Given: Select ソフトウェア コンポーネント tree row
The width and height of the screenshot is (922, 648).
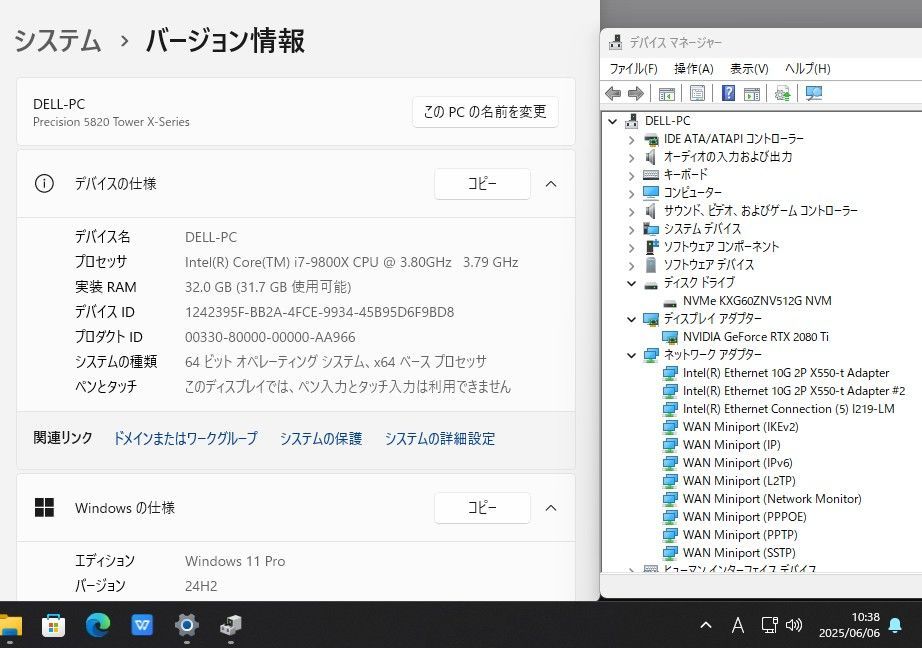Looking at the screenshot, I should pos(721,247).
